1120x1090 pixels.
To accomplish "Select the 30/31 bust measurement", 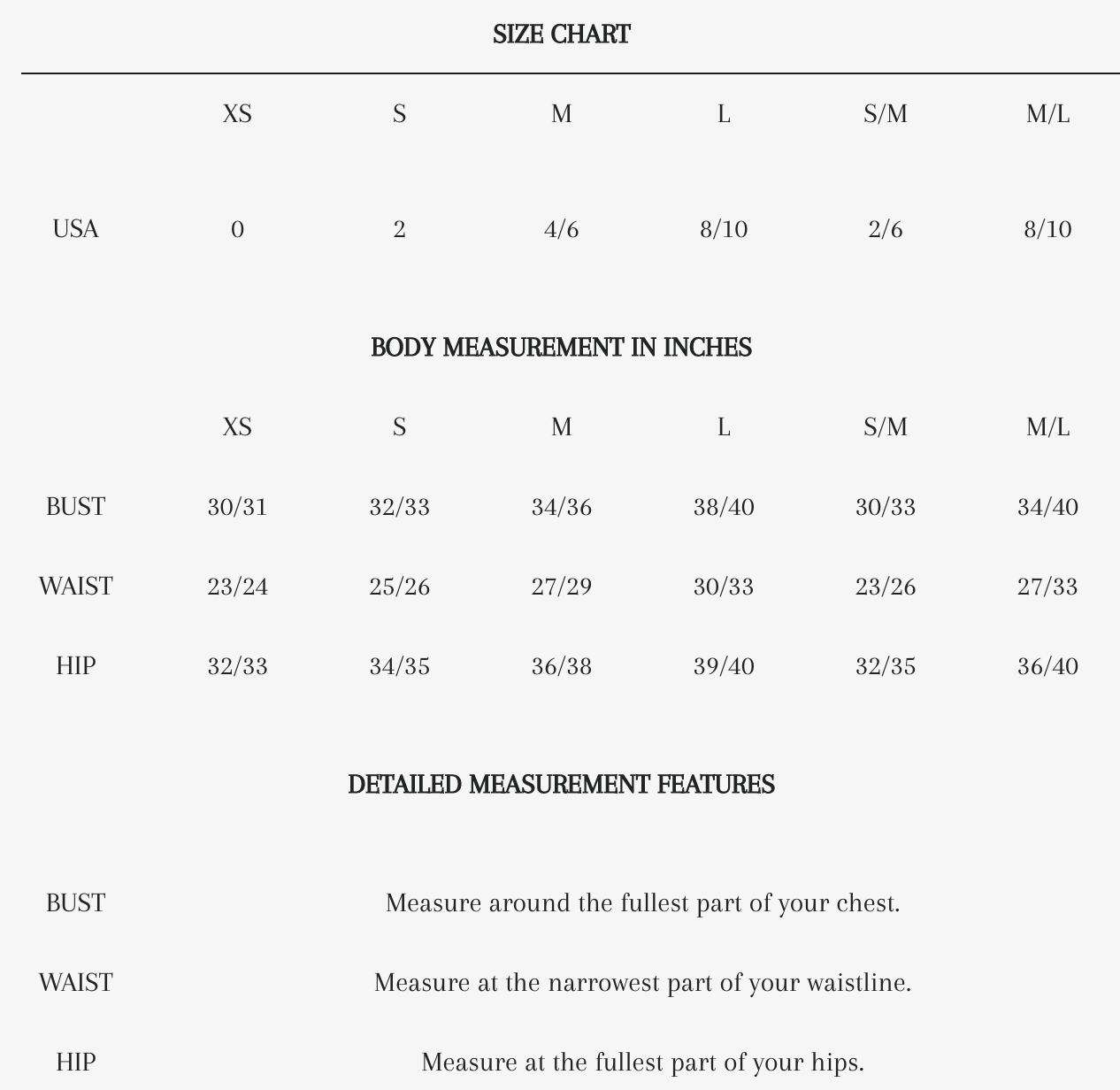I will pyautogui.click(x=237, y=507).
